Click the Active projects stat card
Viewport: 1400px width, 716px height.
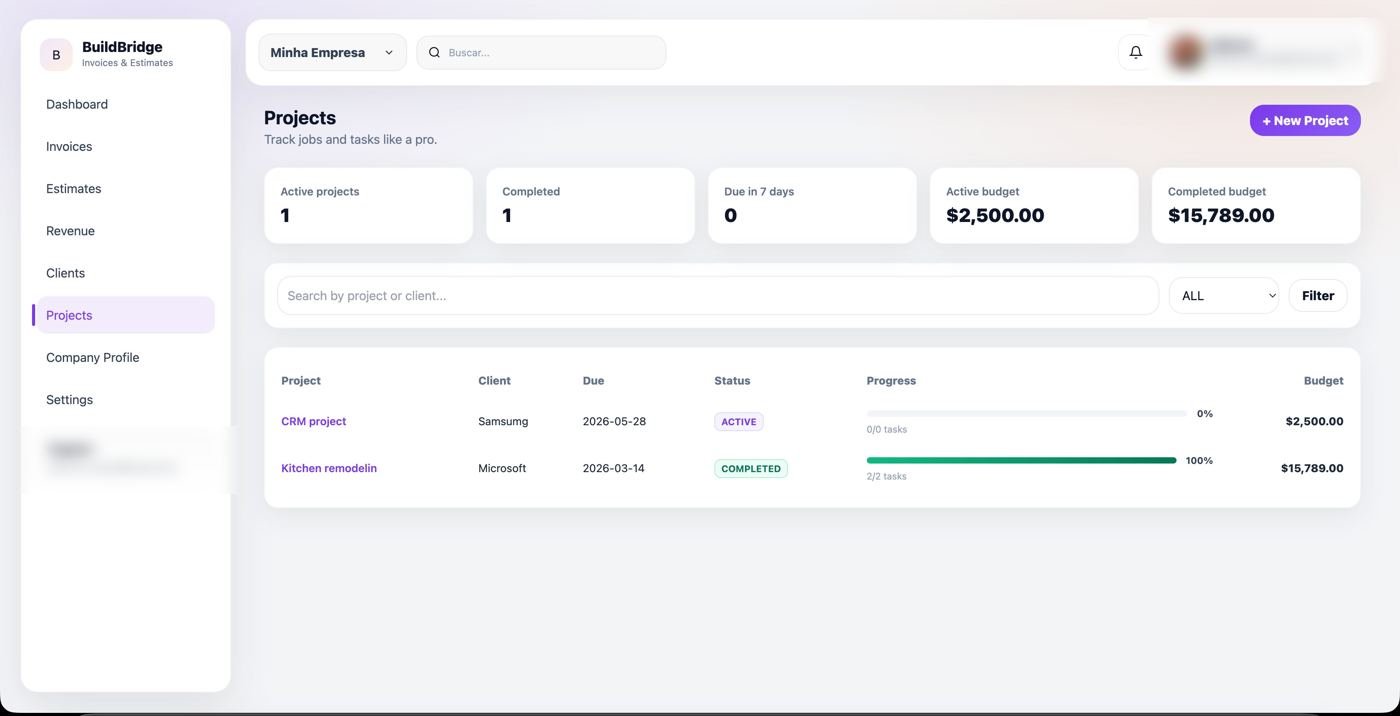(x=368, y=205)
